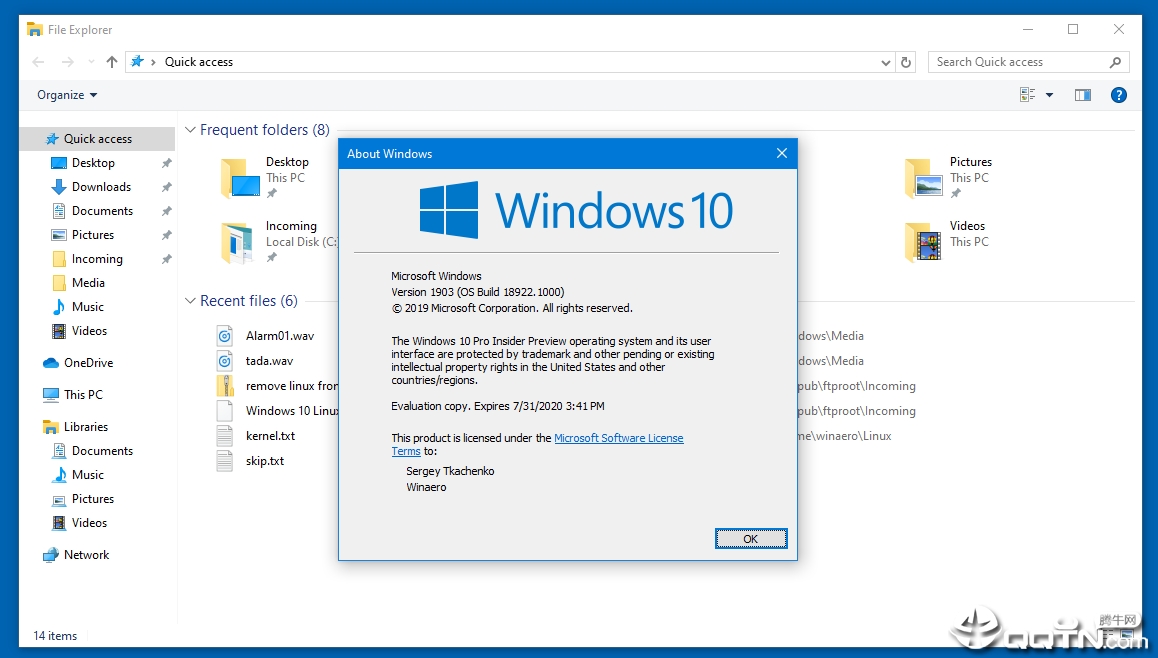Click the Up arrow navigation icon
The height and width of the screenshot is (658, 1158).
click(112, 62)
